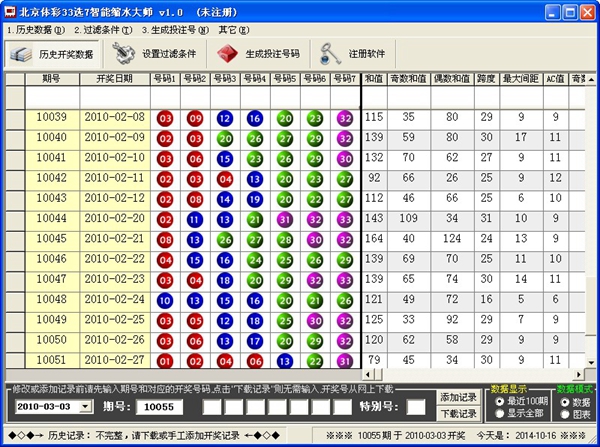Click purple ball 31 in row 10051
Viewport: 600px width, 447px height.
345,361
